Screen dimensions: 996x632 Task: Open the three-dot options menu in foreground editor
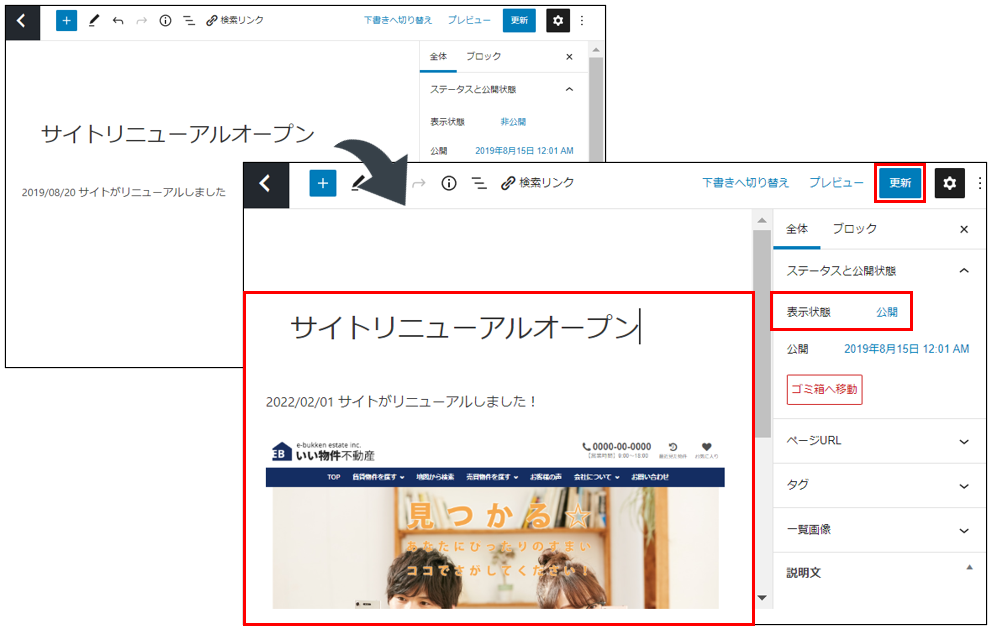click(980, 183)
